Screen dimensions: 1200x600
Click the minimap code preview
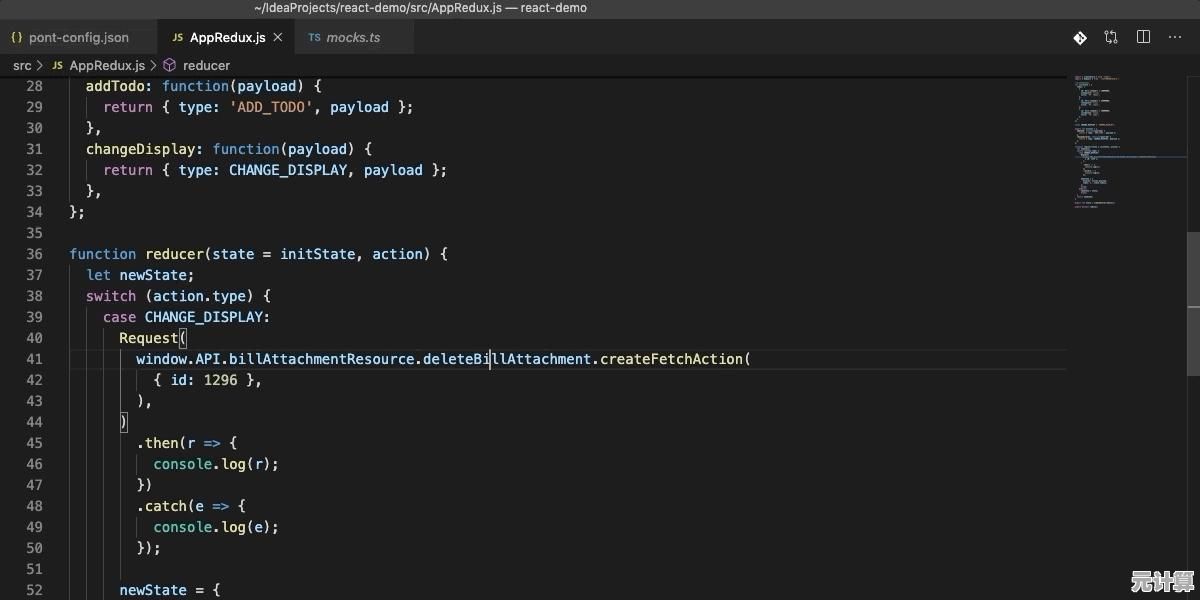[x=1110, y=140]
